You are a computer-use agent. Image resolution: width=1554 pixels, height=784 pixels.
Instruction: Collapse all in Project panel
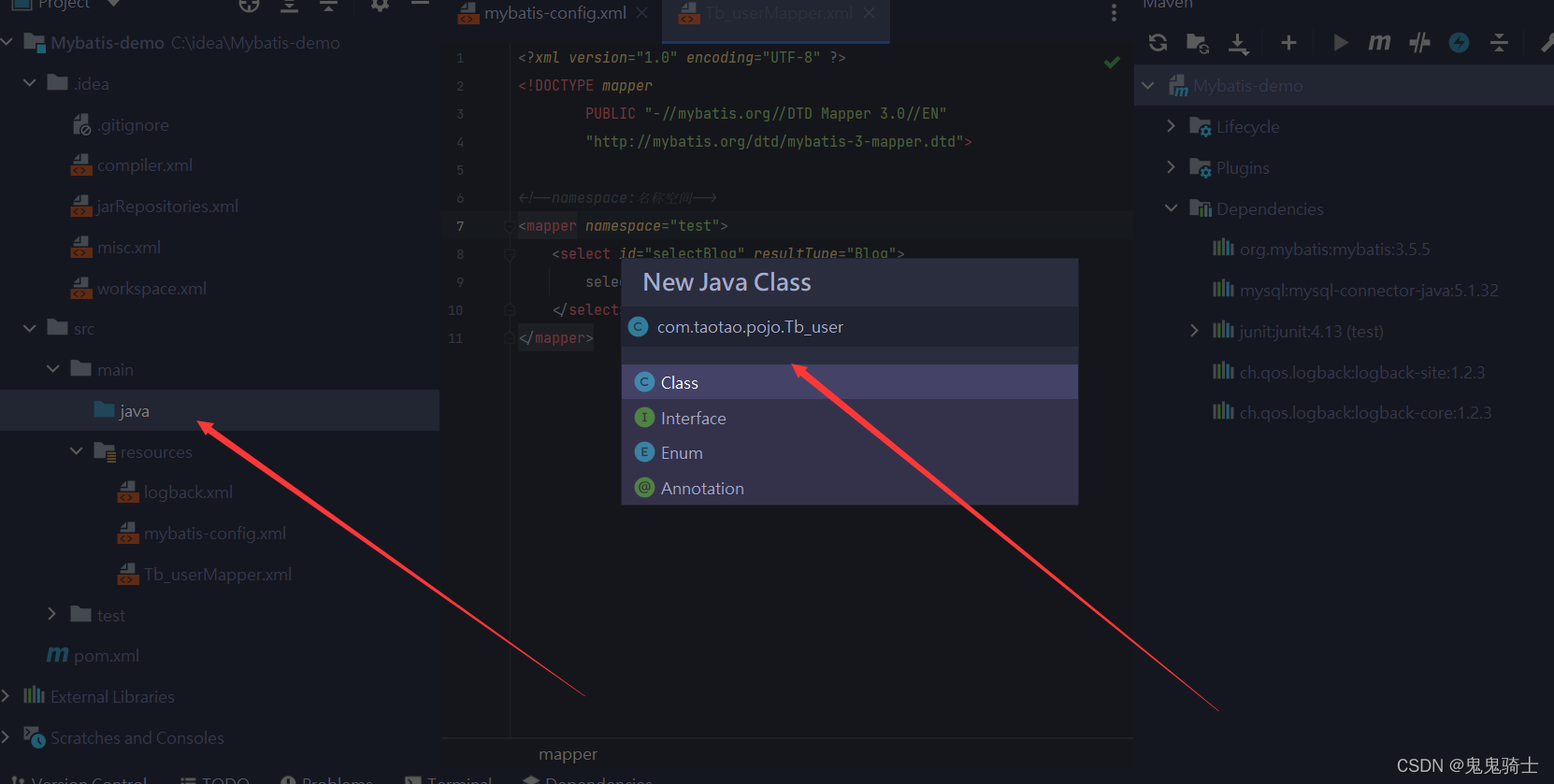[x=328, y=6]
